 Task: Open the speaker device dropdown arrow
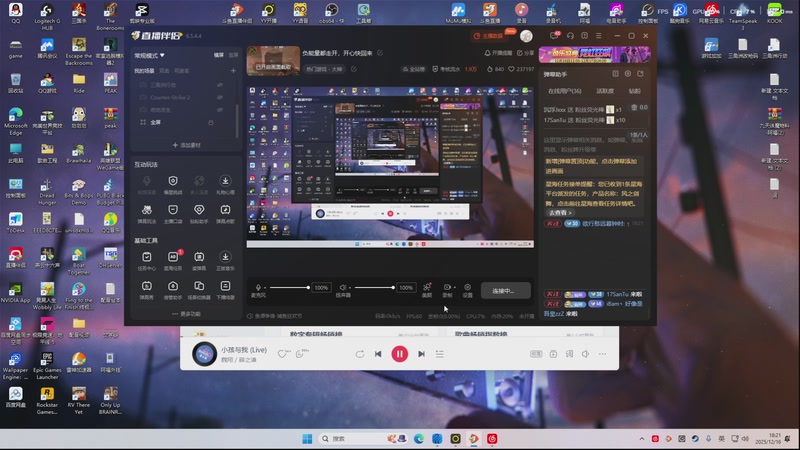click(x=349, y=288)
